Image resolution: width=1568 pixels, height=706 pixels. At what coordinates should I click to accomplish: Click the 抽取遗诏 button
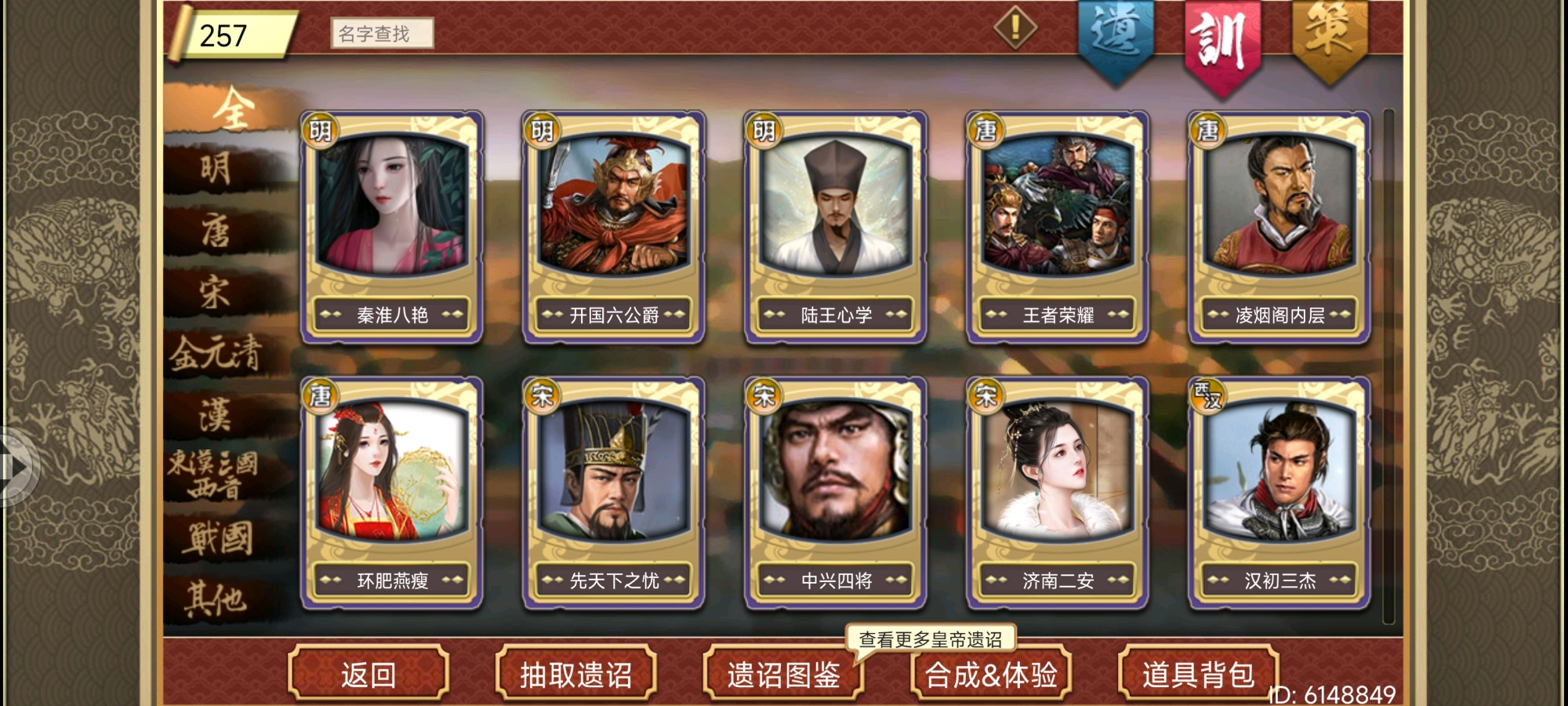[x=576, y=674]
